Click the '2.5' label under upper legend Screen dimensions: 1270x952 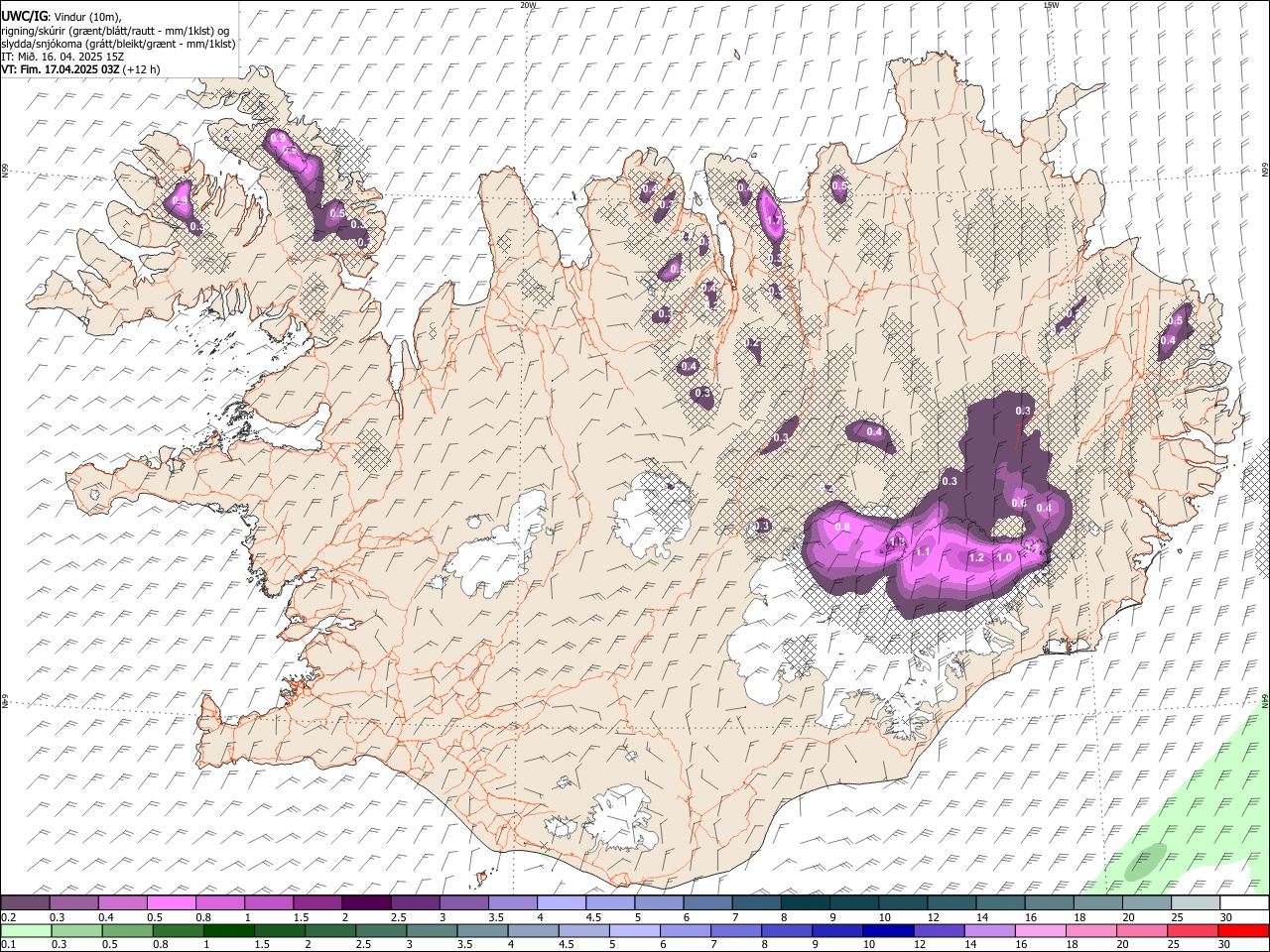pos(398,917)
